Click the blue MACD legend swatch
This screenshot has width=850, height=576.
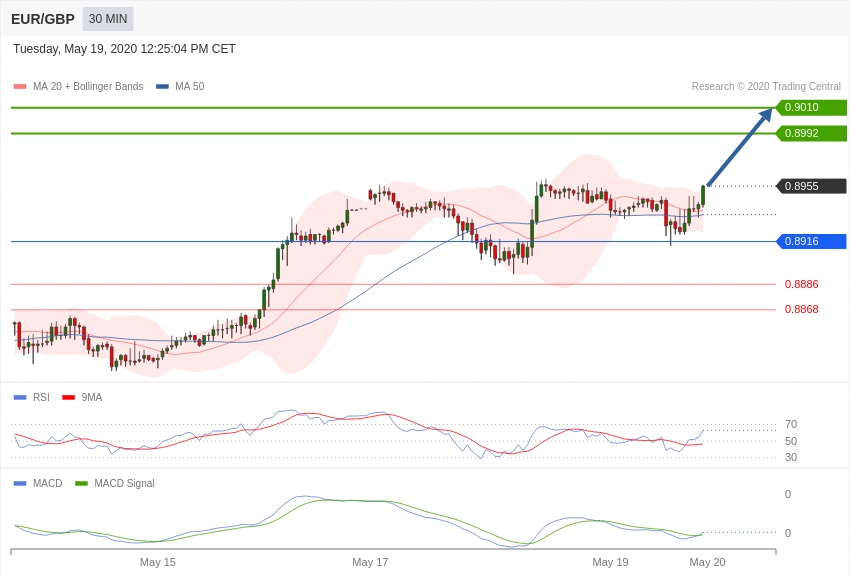[20, 484]
